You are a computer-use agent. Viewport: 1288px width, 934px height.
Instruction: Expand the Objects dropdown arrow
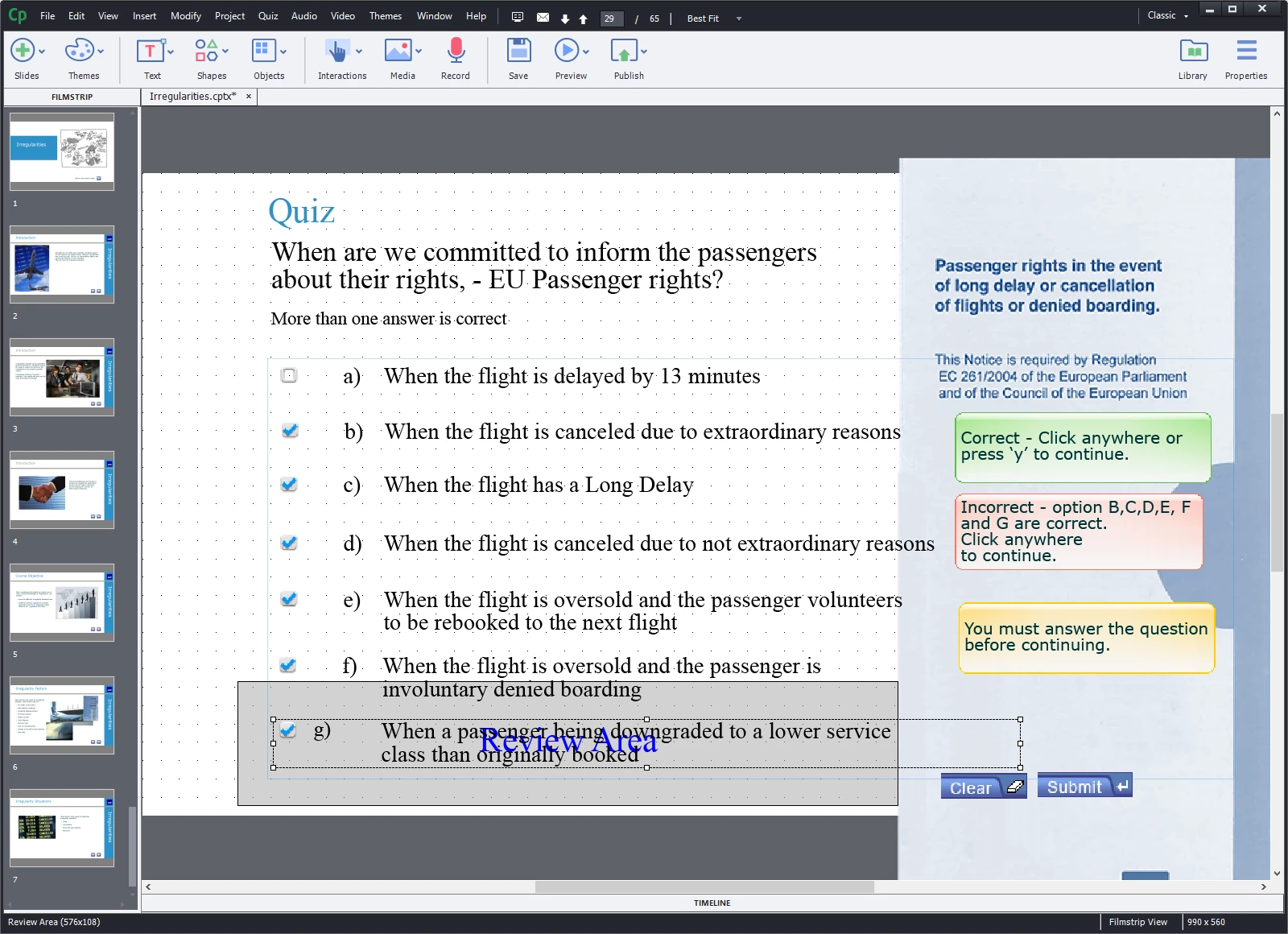(283, 52)
